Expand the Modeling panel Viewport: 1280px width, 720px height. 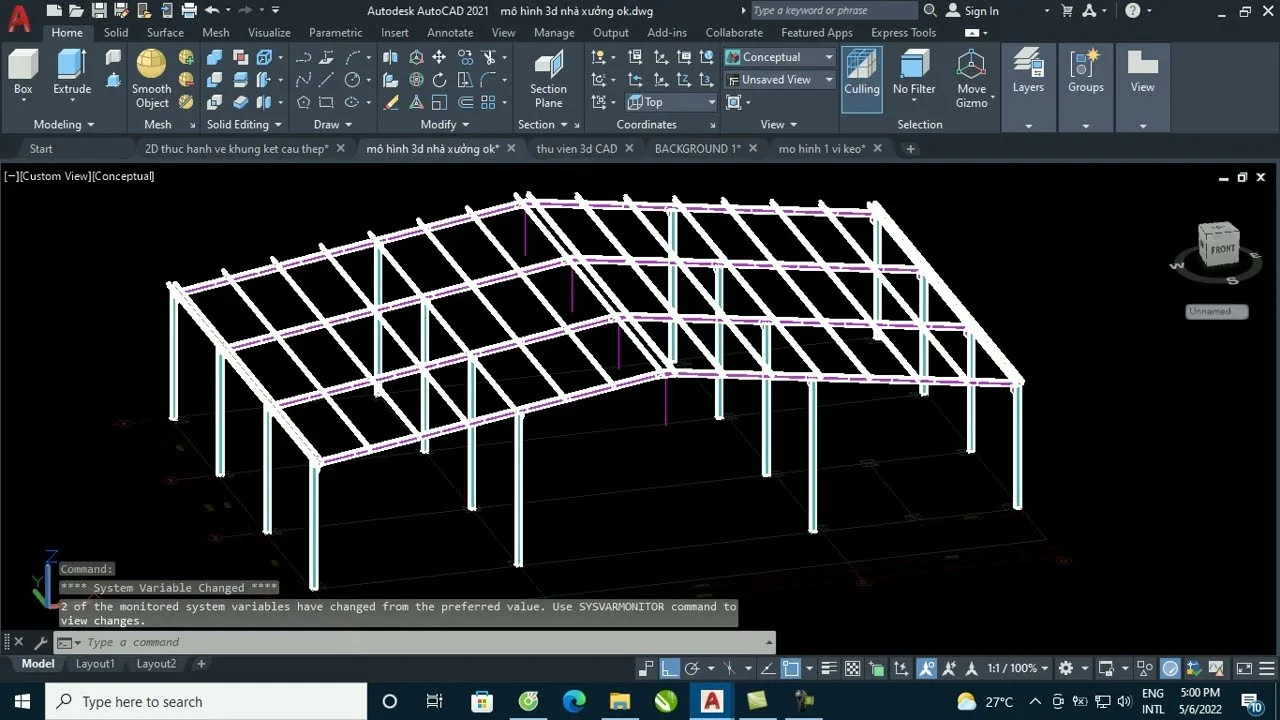click(x=64, y=125)
